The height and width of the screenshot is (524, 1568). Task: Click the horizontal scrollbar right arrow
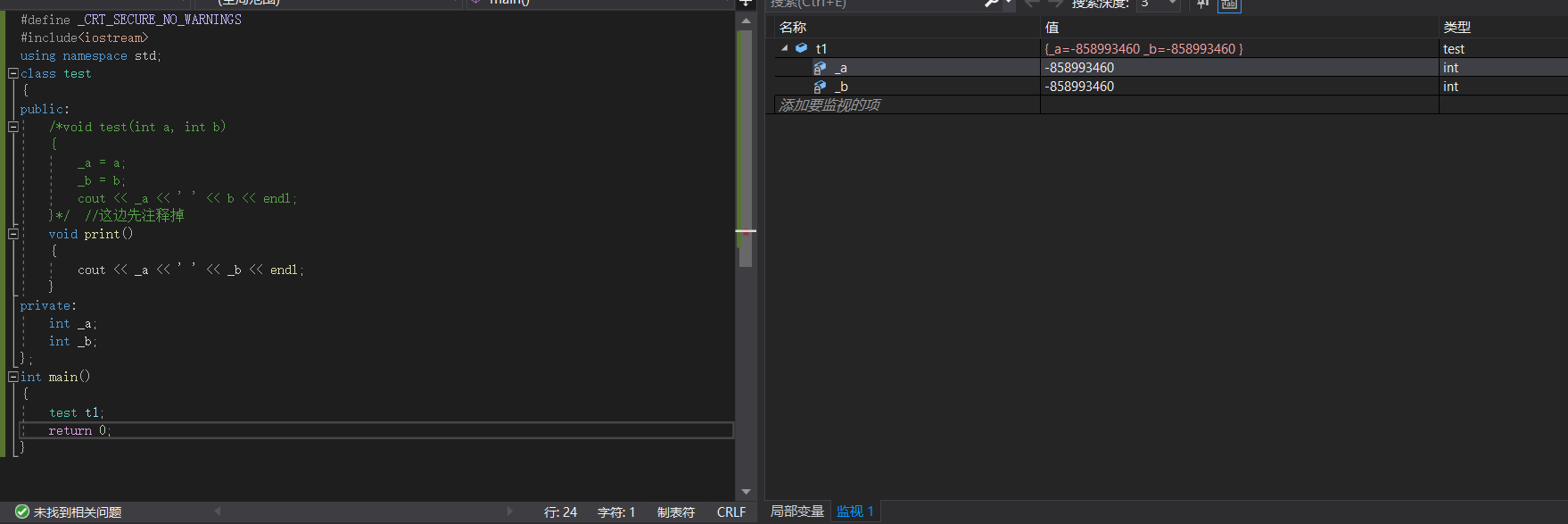(x=509, y=512)
